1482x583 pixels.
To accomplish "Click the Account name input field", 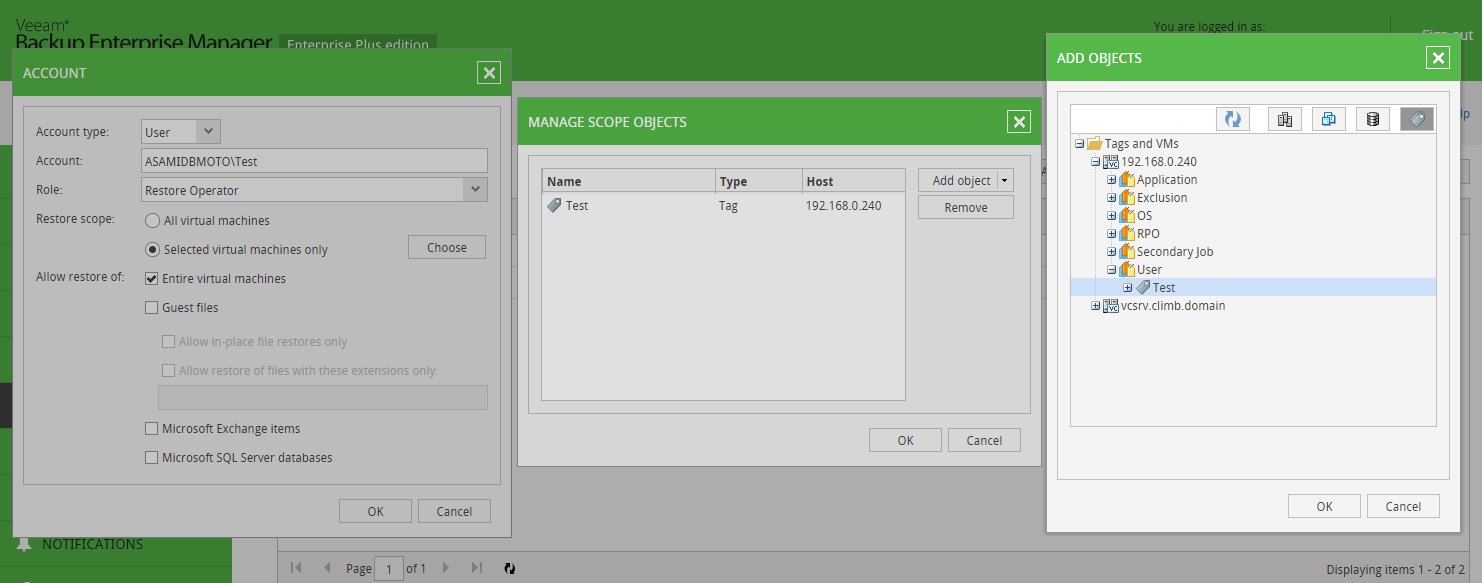I will [314, 161].
